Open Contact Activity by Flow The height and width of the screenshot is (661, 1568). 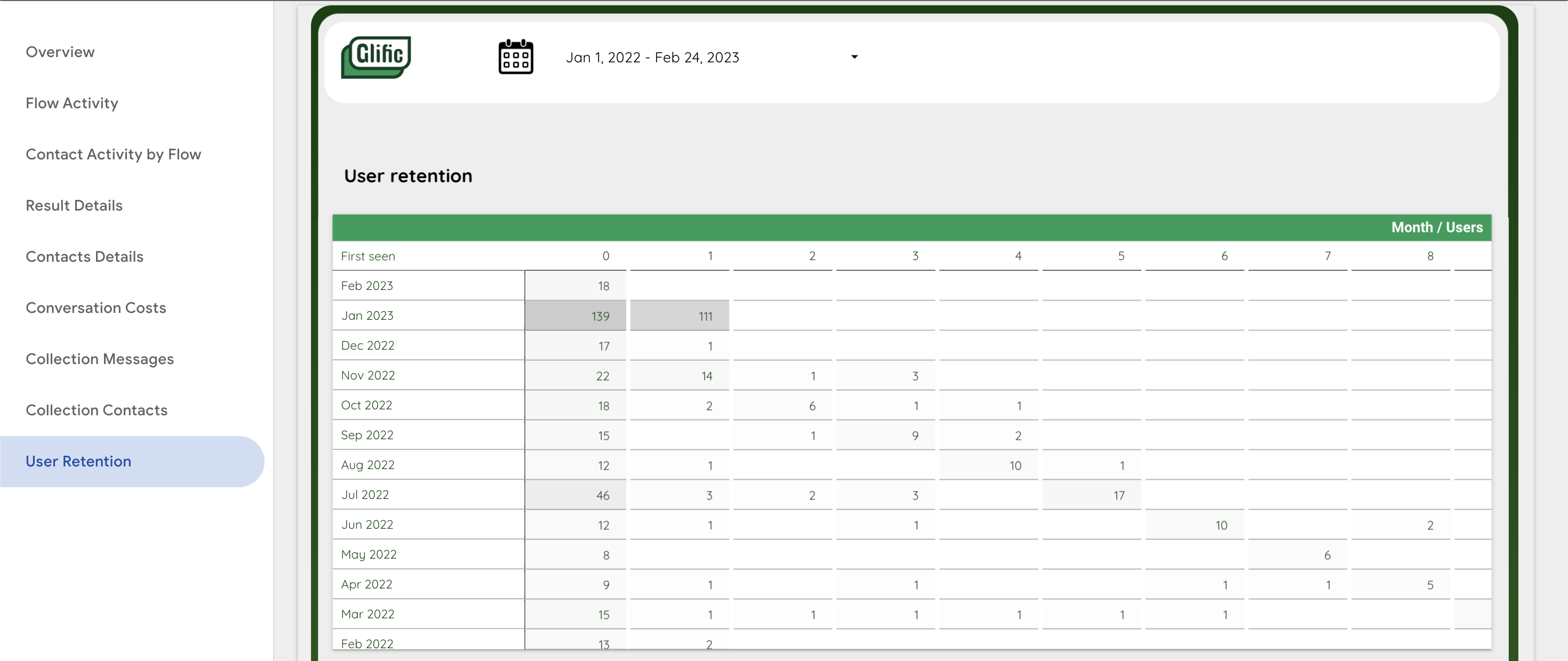point(113,154)
